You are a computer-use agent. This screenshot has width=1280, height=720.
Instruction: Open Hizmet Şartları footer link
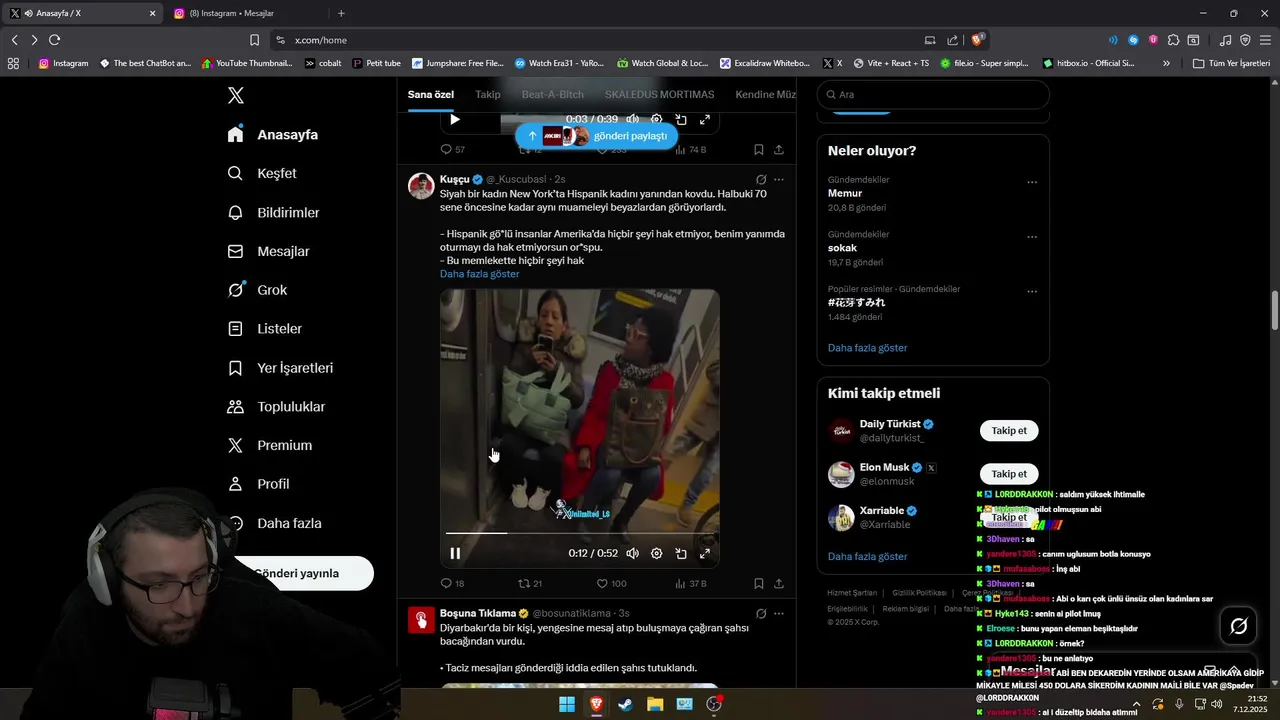point(852,593)
